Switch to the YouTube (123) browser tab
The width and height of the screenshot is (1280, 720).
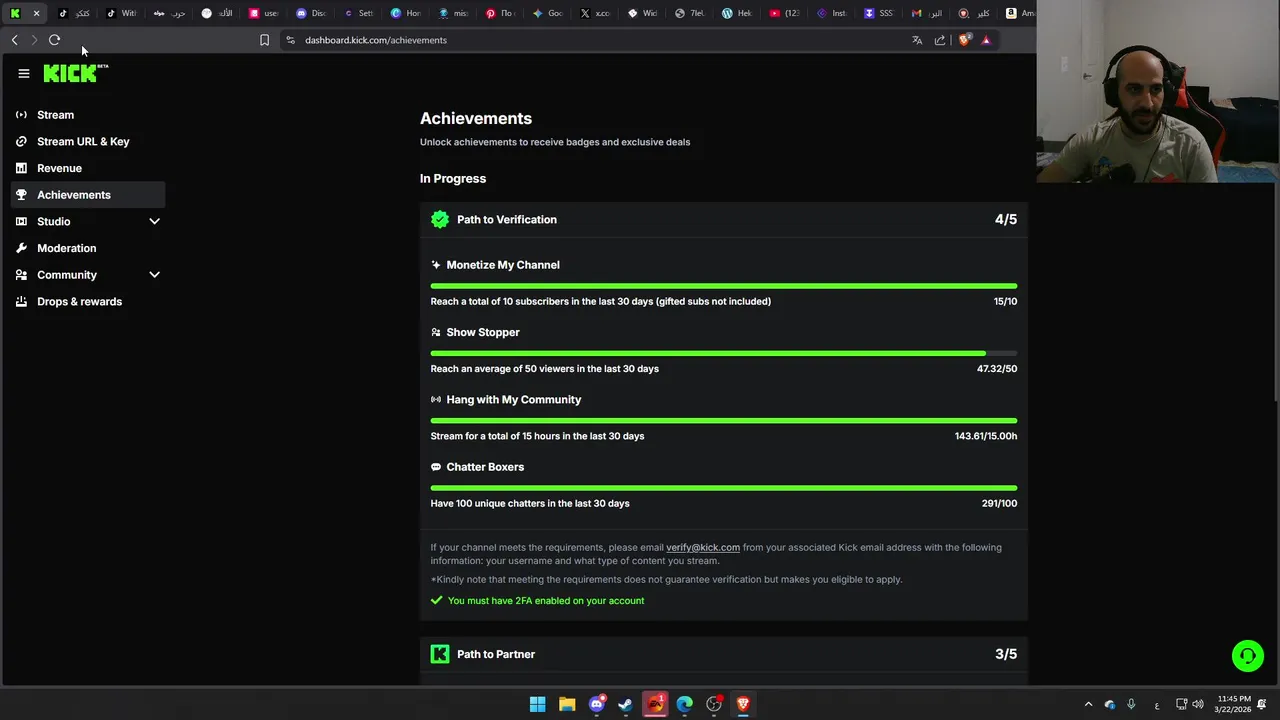coord(785,13)
